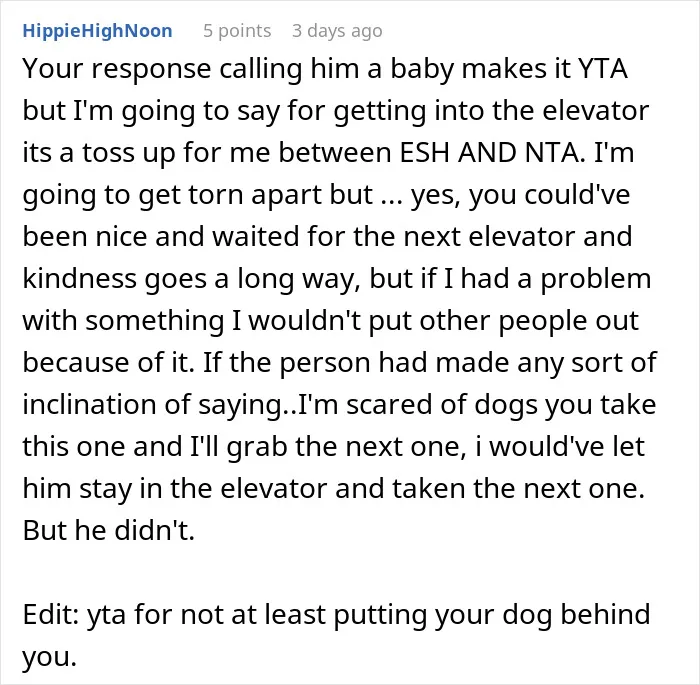This screenshot has width=700, height=685.
Task: Click the word 'kindness' in the comment
Action: (x=79, y=279)
